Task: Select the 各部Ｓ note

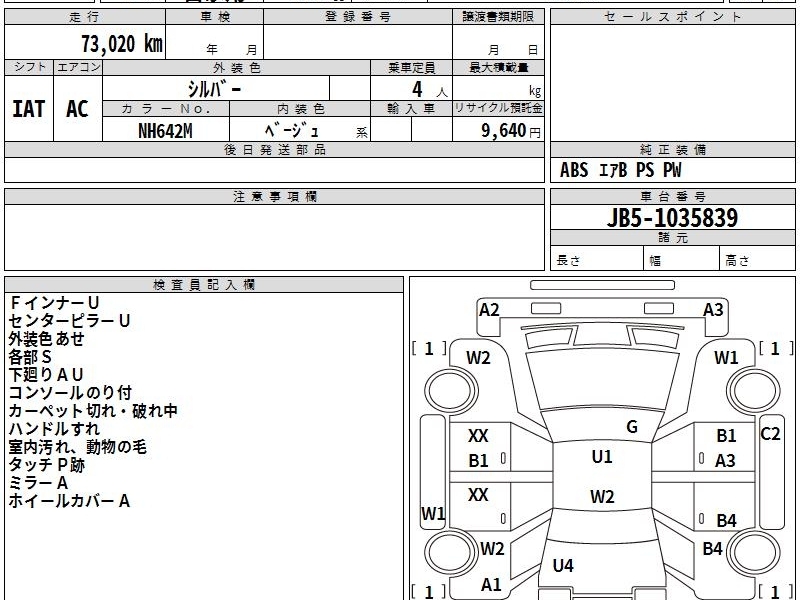Action: 30,357
